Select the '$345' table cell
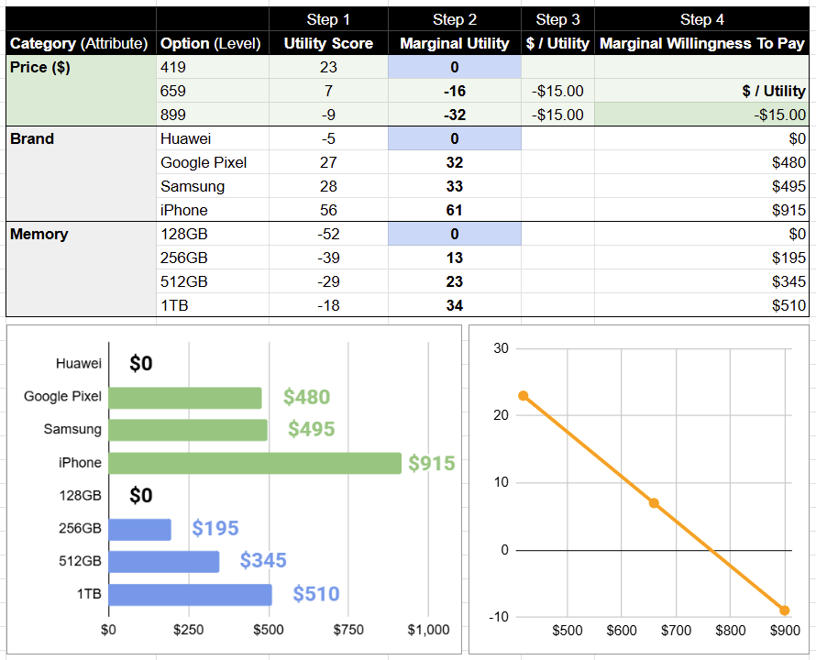Screen dimensions: 816x660 coord(702,282)
